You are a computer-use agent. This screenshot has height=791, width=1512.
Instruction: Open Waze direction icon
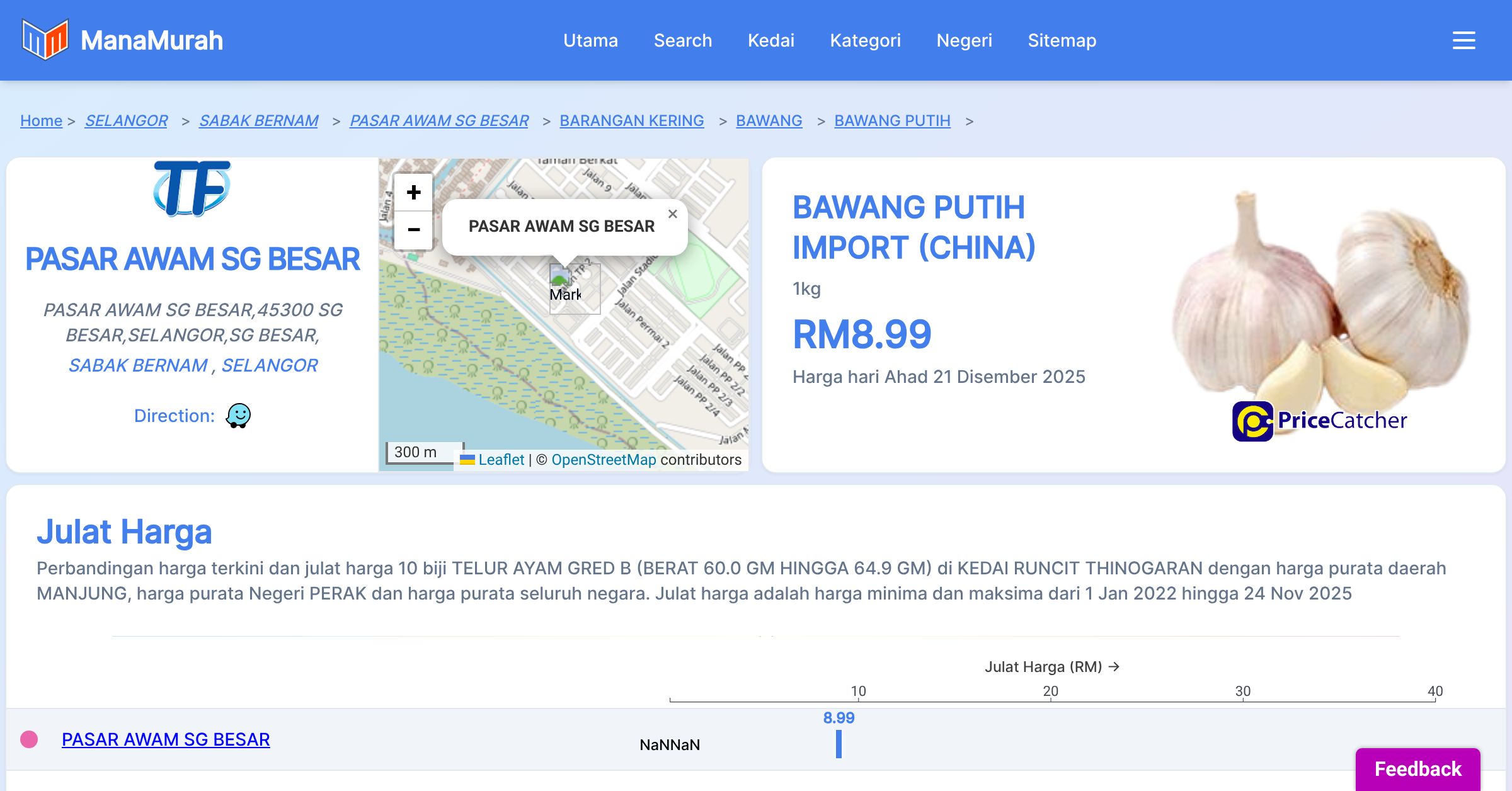click(238, 416)
